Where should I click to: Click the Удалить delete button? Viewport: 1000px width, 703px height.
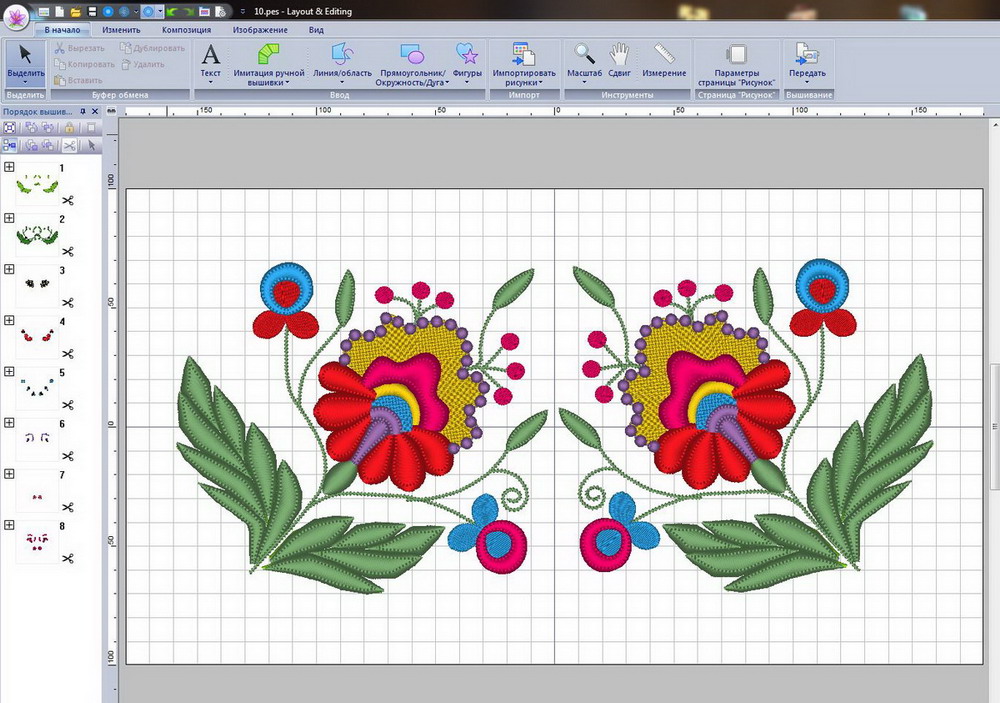(143, 64)
